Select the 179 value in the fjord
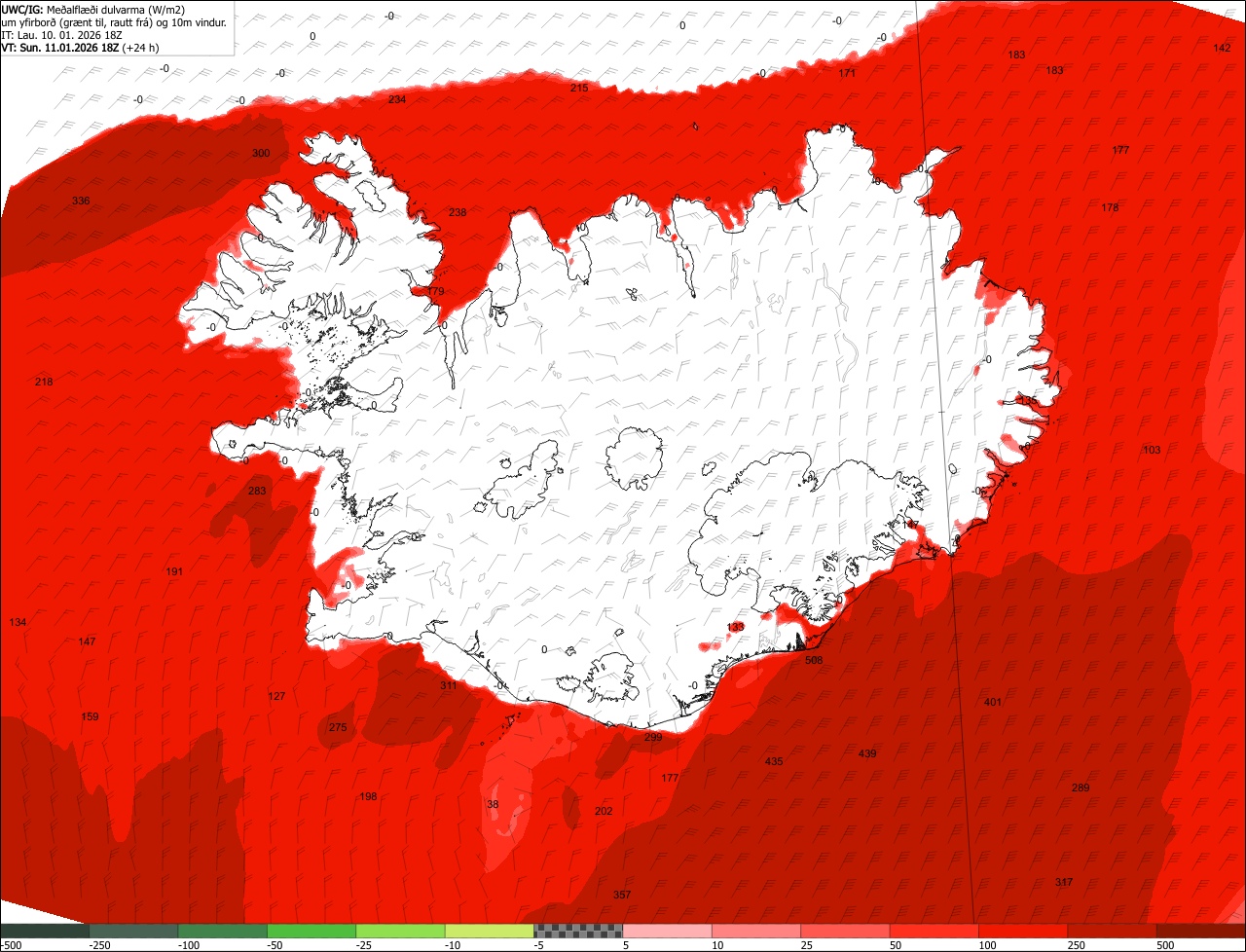This screenshot has width=1246, height=952. tap(435, 291)
